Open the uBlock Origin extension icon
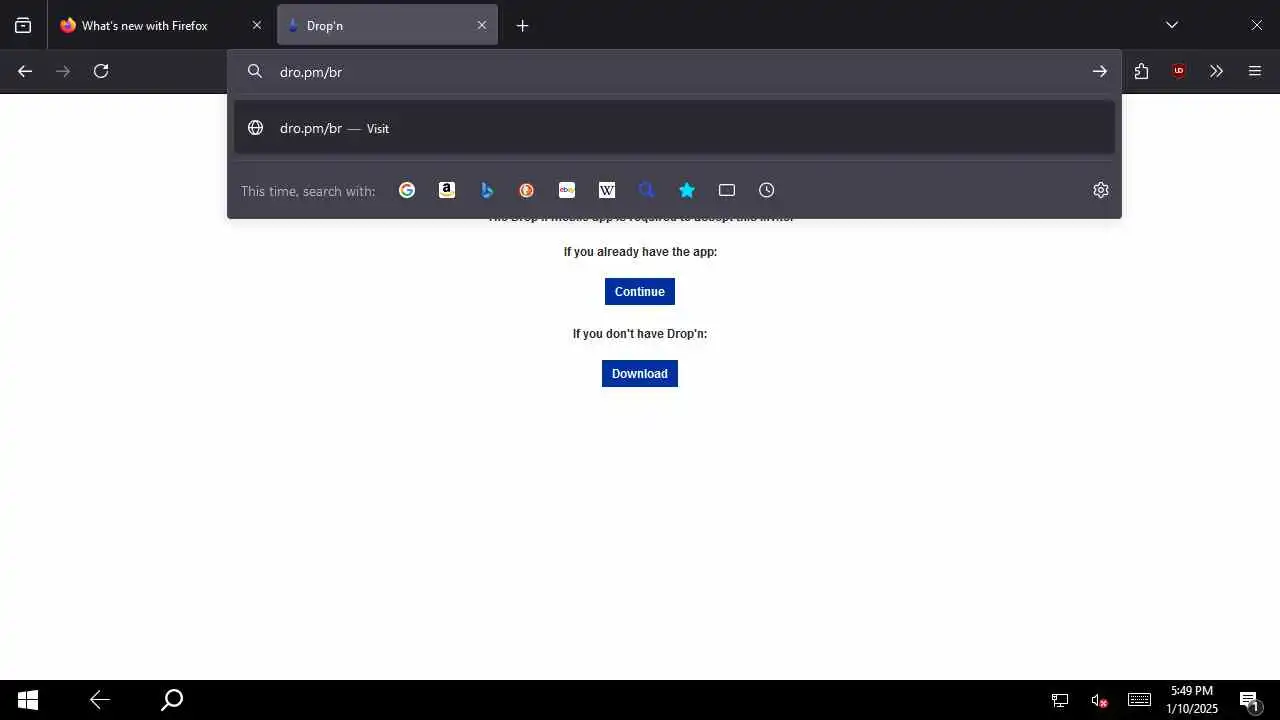This screenshot has width=1280, height=720. pos(1179,71)
